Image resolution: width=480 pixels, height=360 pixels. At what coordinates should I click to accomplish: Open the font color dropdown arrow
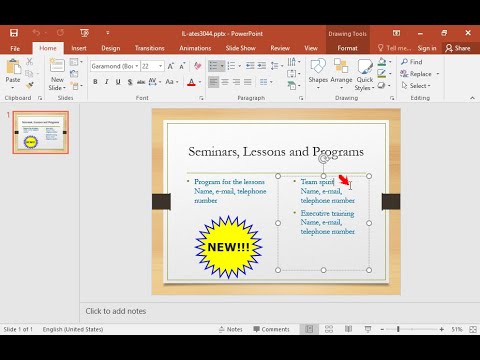(x=200, y=82)
